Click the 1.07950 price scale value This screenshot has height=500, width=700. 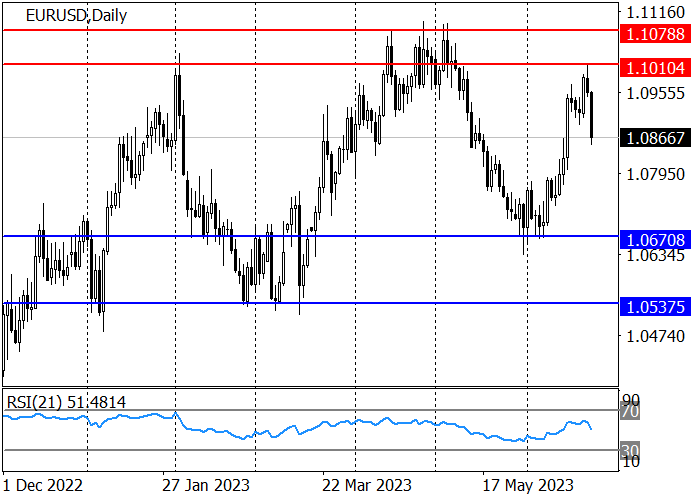[655, 174]
